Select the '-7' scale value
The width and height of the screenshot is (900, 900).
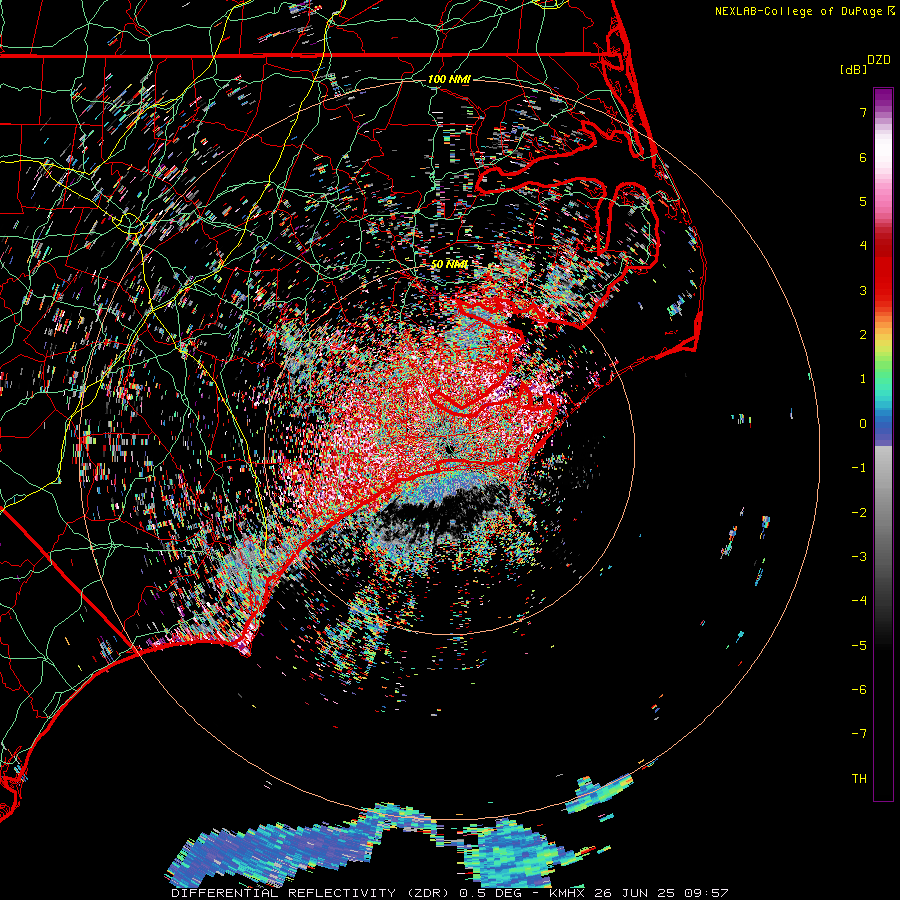[859, 734]
